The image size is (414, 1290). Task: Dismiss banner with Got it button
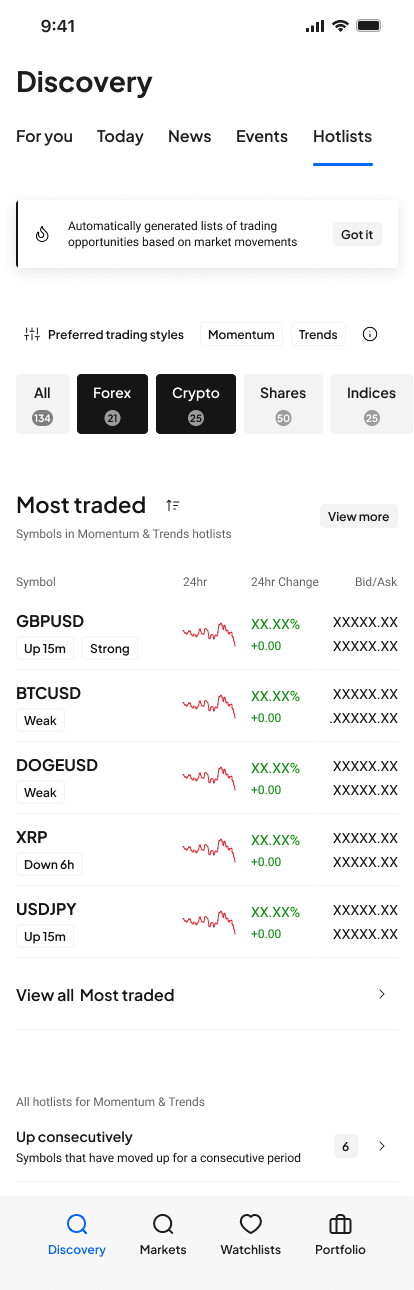pos(357,234)
